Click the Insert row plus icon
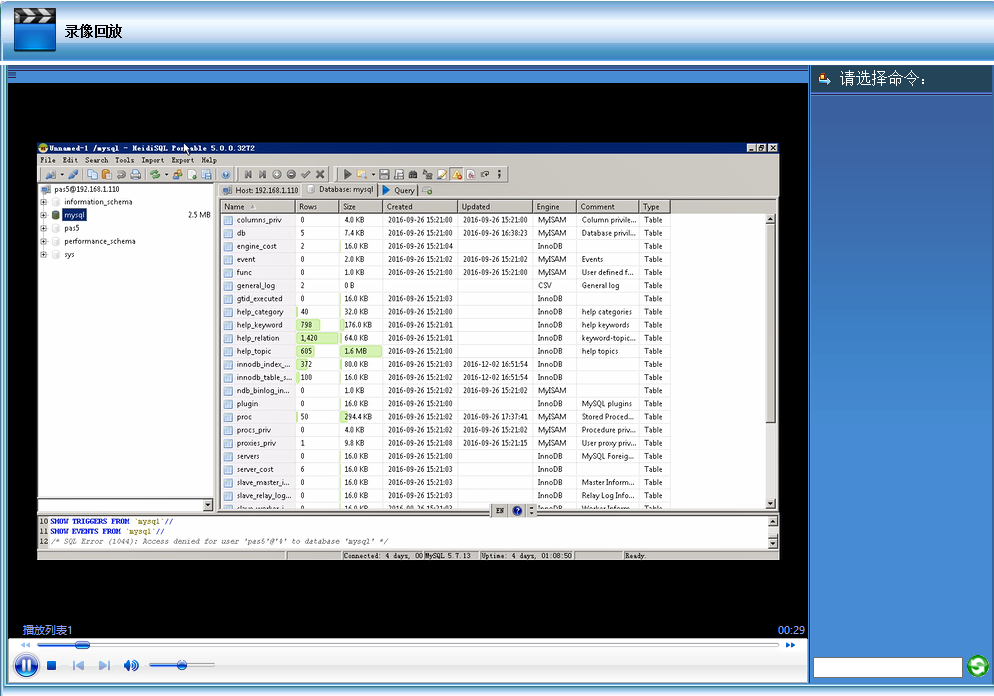Screen dimensions: 994x696 pyautogui.click(x=277, y=174)
